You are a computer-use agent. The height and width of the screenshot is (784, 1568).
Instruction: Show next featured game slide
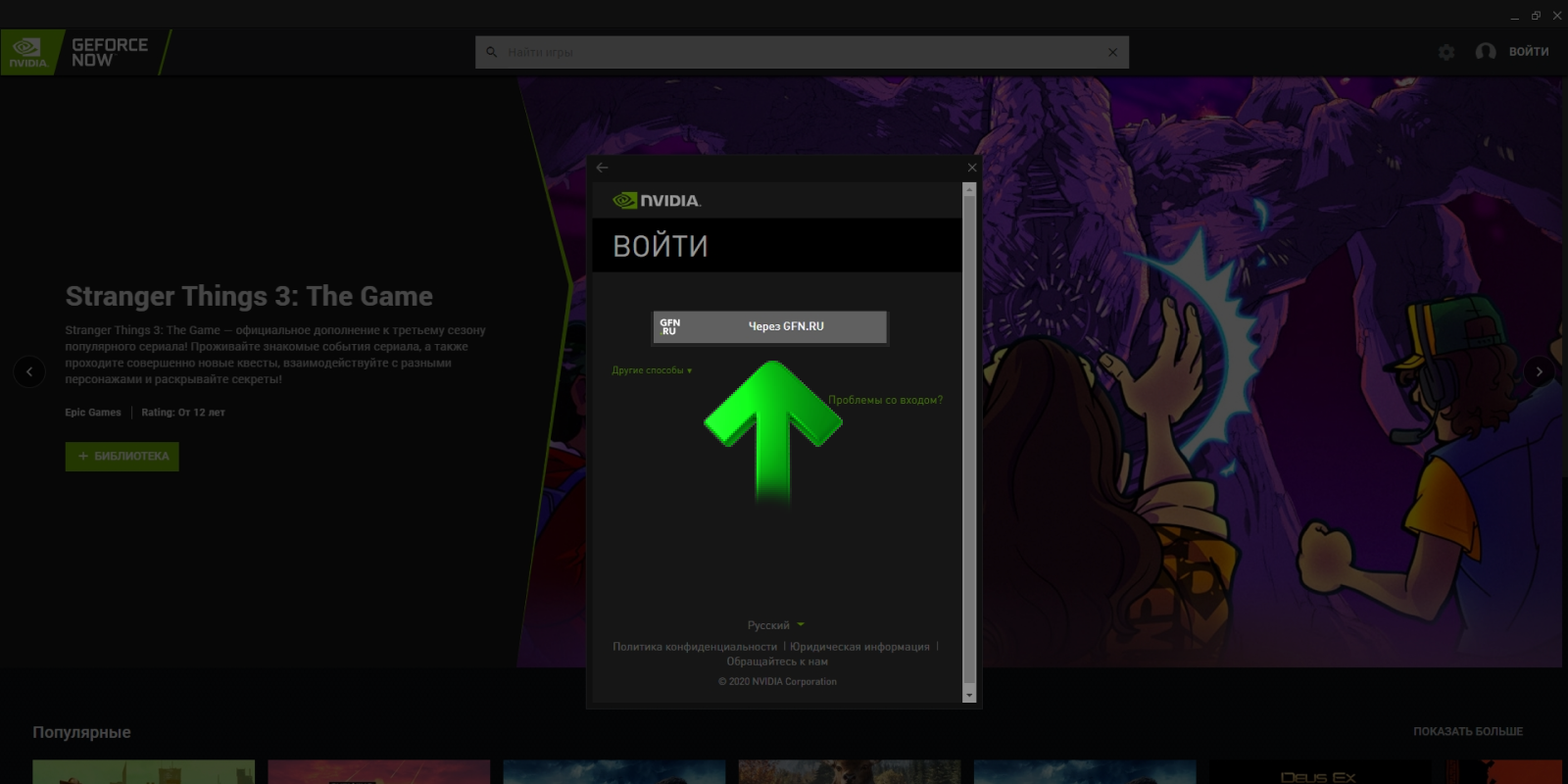tap(1539, 371)
